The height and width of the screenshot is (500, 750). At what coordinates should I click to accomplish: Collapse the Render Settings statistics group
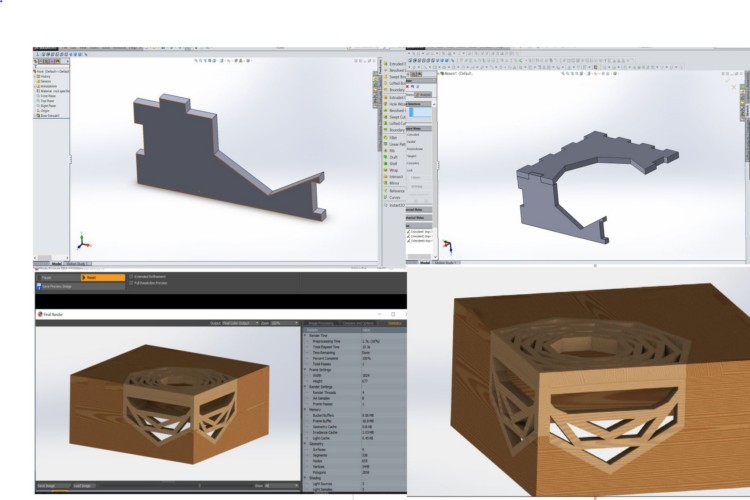pyautogui.click(x=306, y=387)
